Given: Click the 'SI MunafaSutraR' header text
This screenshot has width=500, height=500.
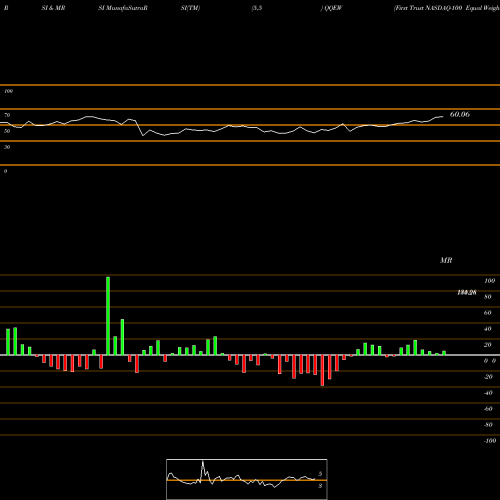Looking at the screenshot, I should 123,8.
